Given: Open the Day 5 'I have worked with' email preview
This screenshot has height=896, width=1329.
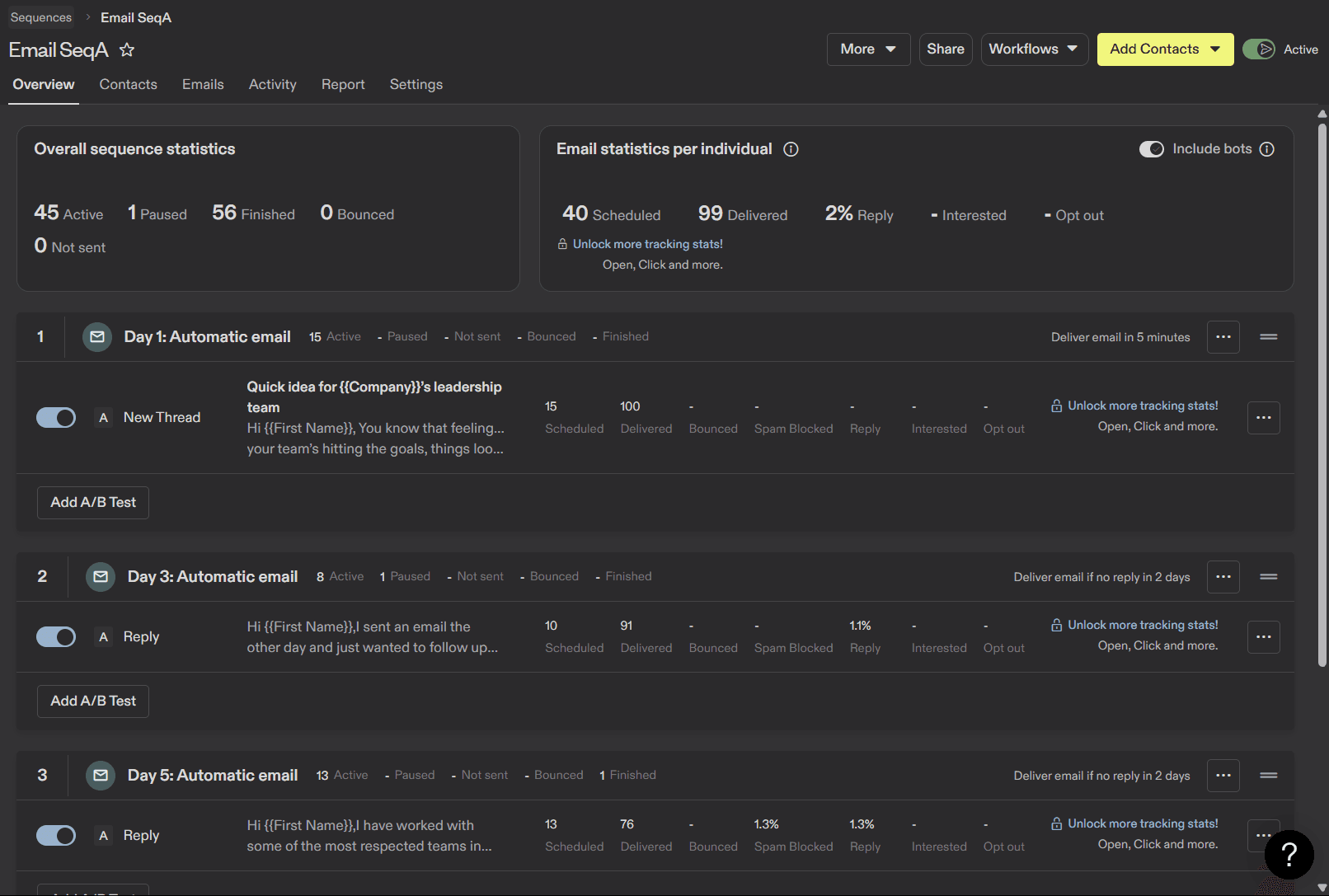Looking at the screenshot, I should coord(369,836).
